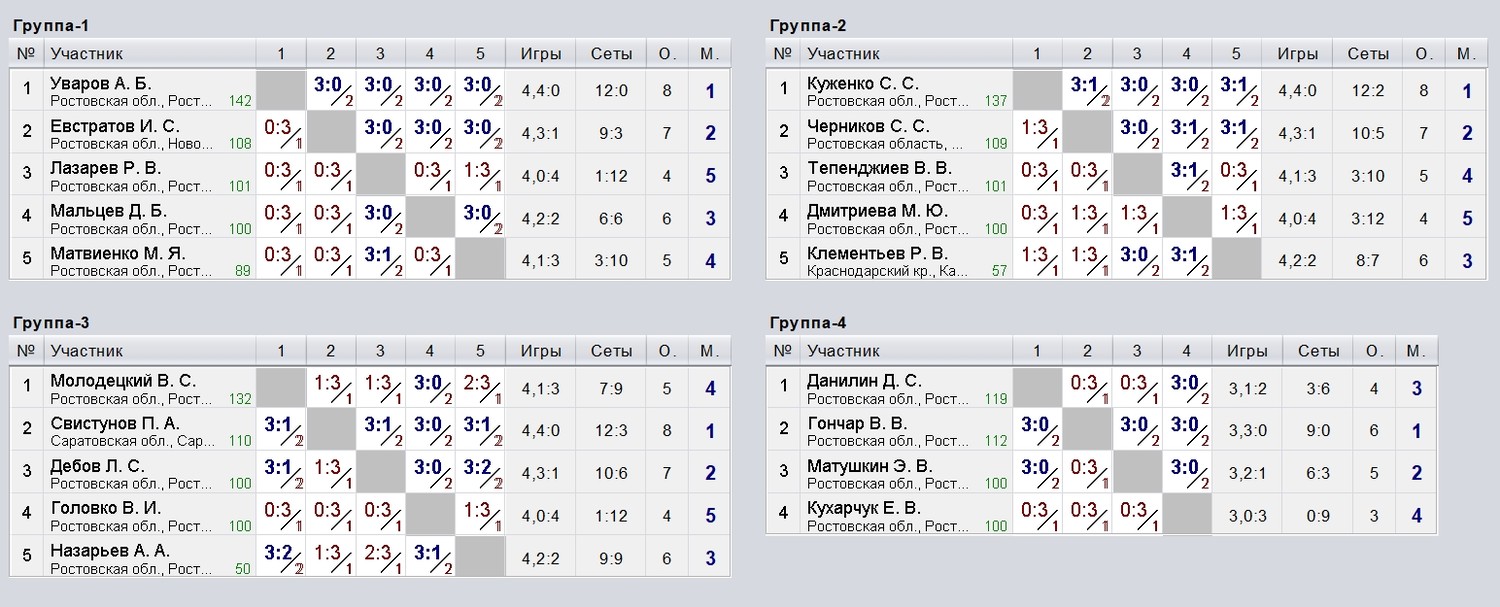Click the № column header in Группа-4
The width and height of the screenshot is (1500, 607).
coord(784,351)
